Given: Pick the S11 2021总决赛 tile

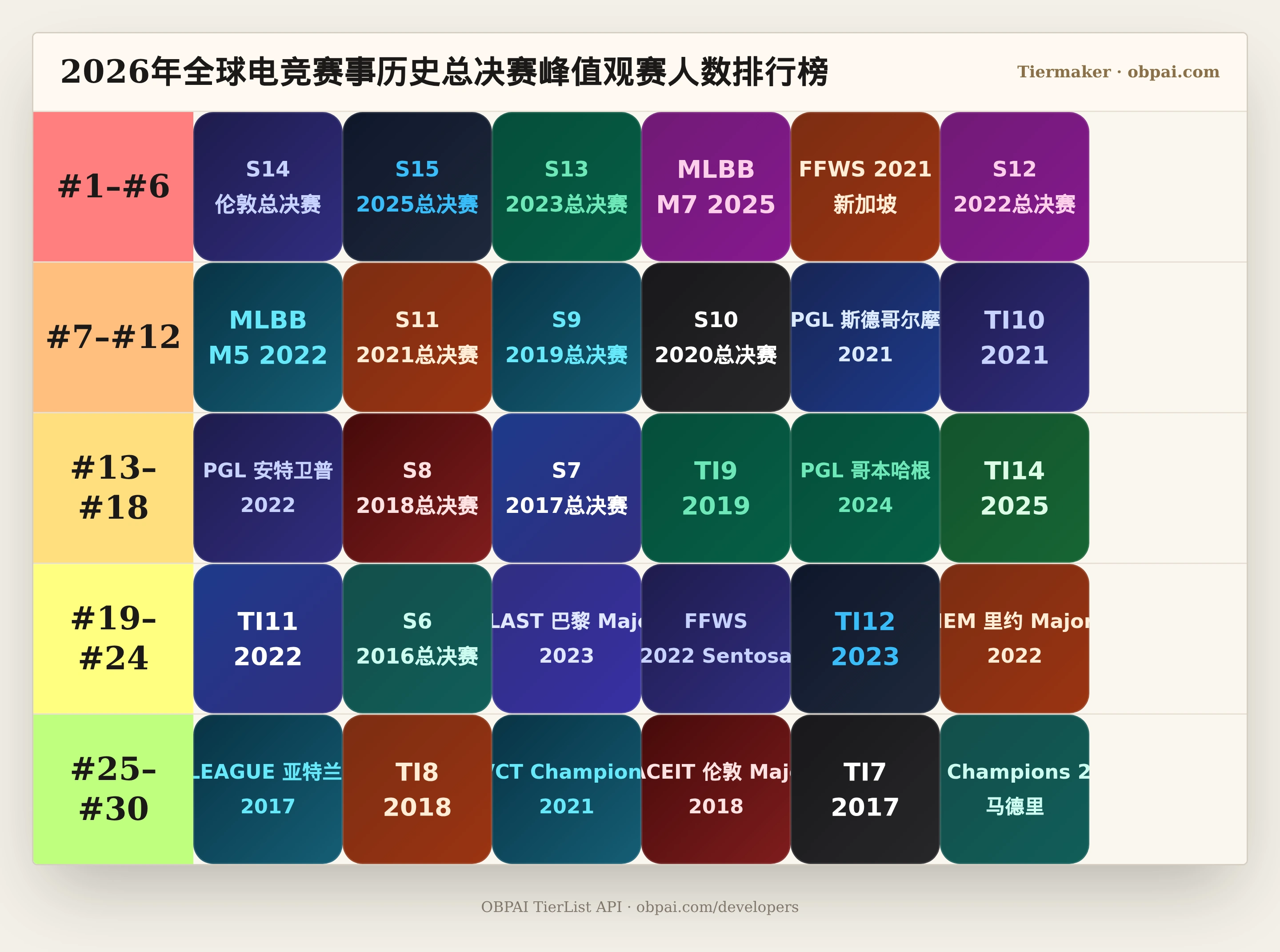Looking at the screenshot, I should (417, 337).
